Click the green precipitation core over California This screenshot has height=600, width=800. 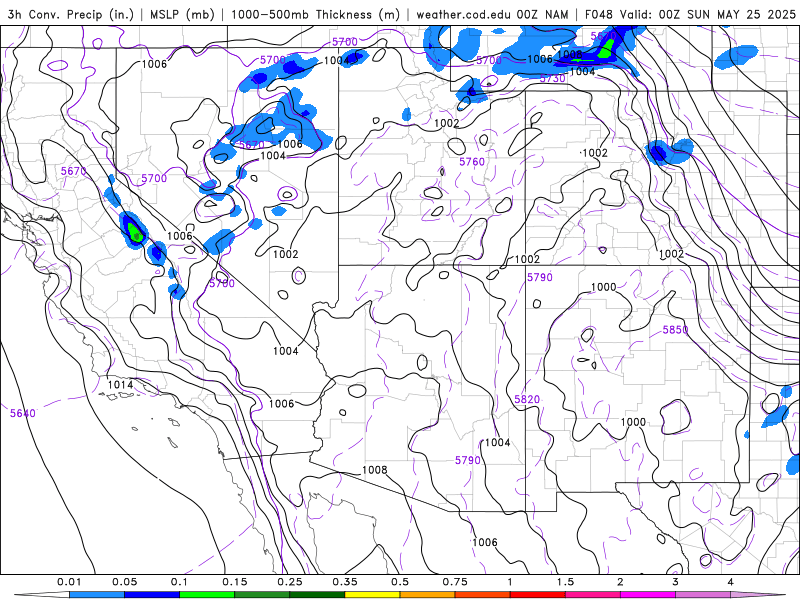(135, 233)
